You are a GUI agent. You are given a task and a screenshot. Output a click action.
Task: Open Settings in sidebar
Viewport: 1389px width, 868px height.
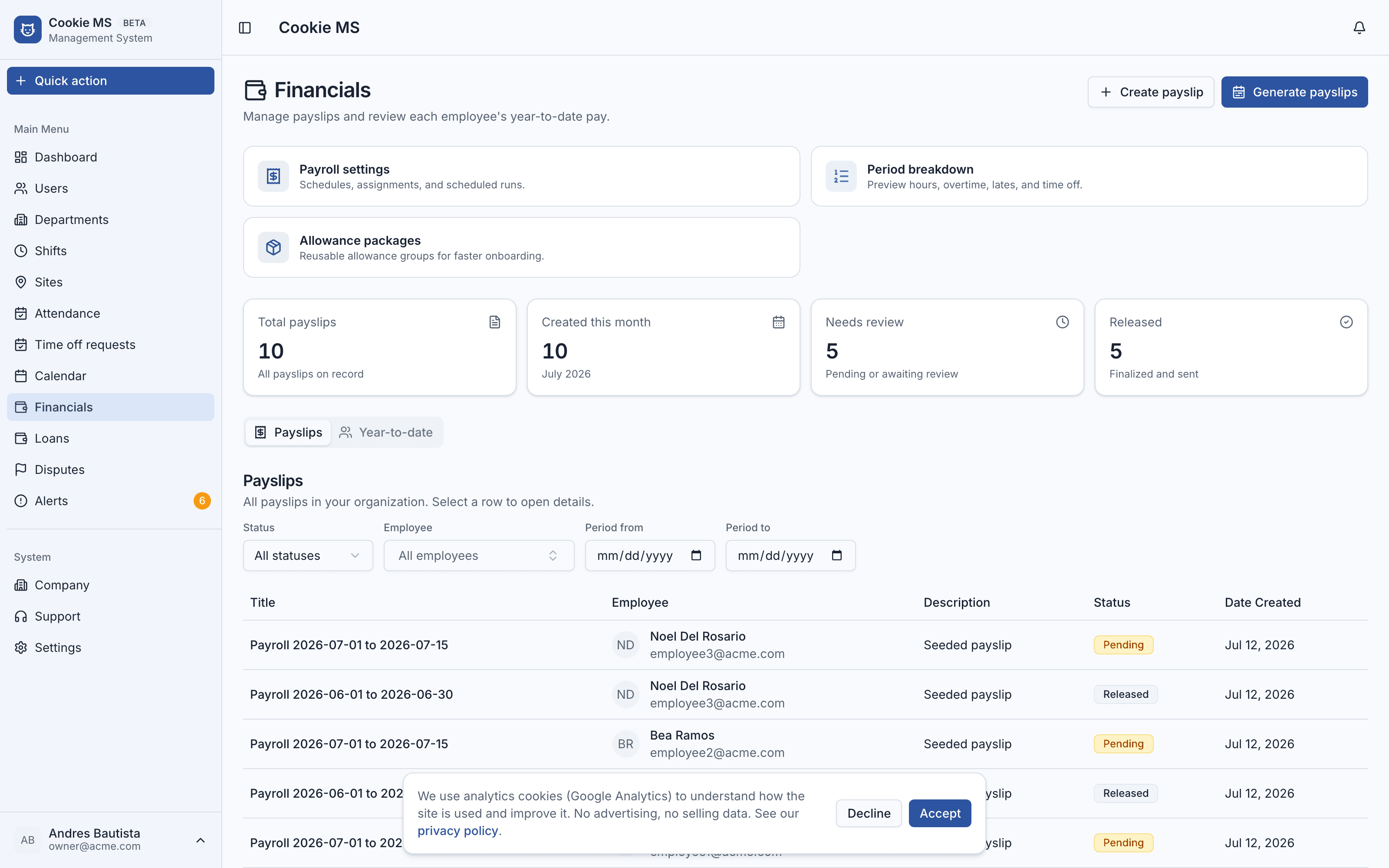pos(111,648)
